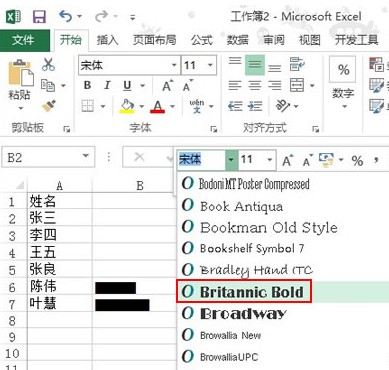The image size is (389, 370).
Task: Open mini toolbar font size dropdown
Action: (x=270, y=159)
